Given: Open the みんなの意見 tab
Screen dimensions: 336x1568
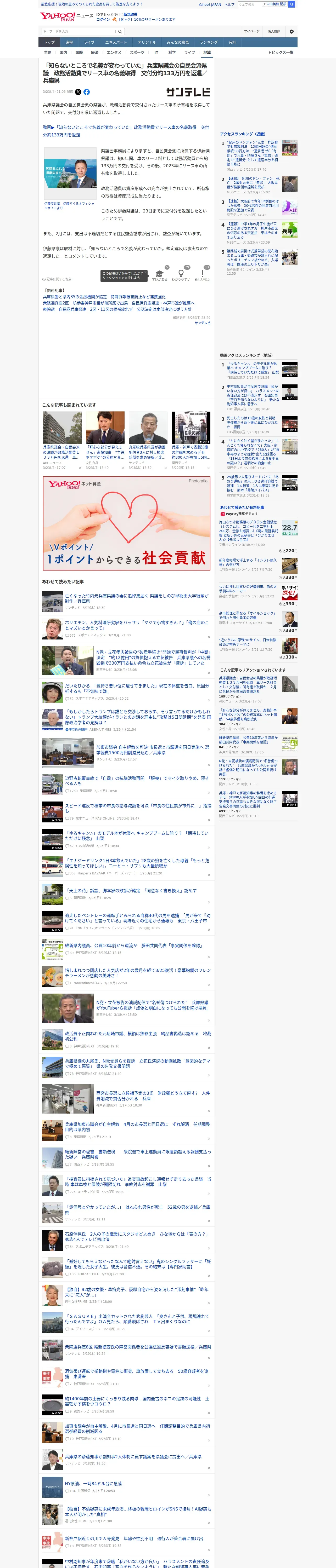Looking at the screenshot, I should coord(177,43).
